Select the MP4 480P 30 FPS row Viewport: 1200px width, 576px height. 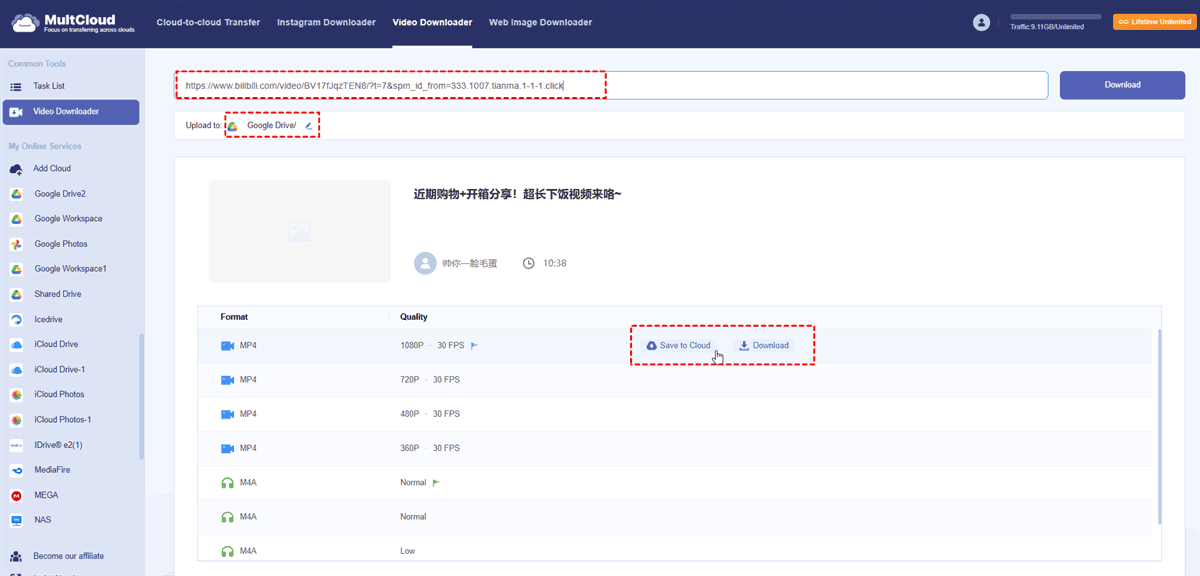point(674,413)
